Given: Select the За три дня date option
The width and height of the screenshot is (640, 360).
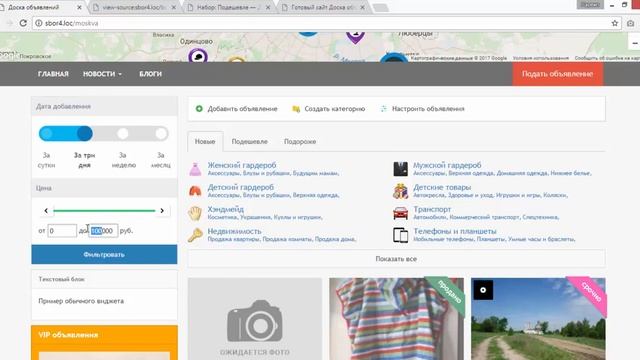Looking at the screenshot, I should [x=84, y=160].
